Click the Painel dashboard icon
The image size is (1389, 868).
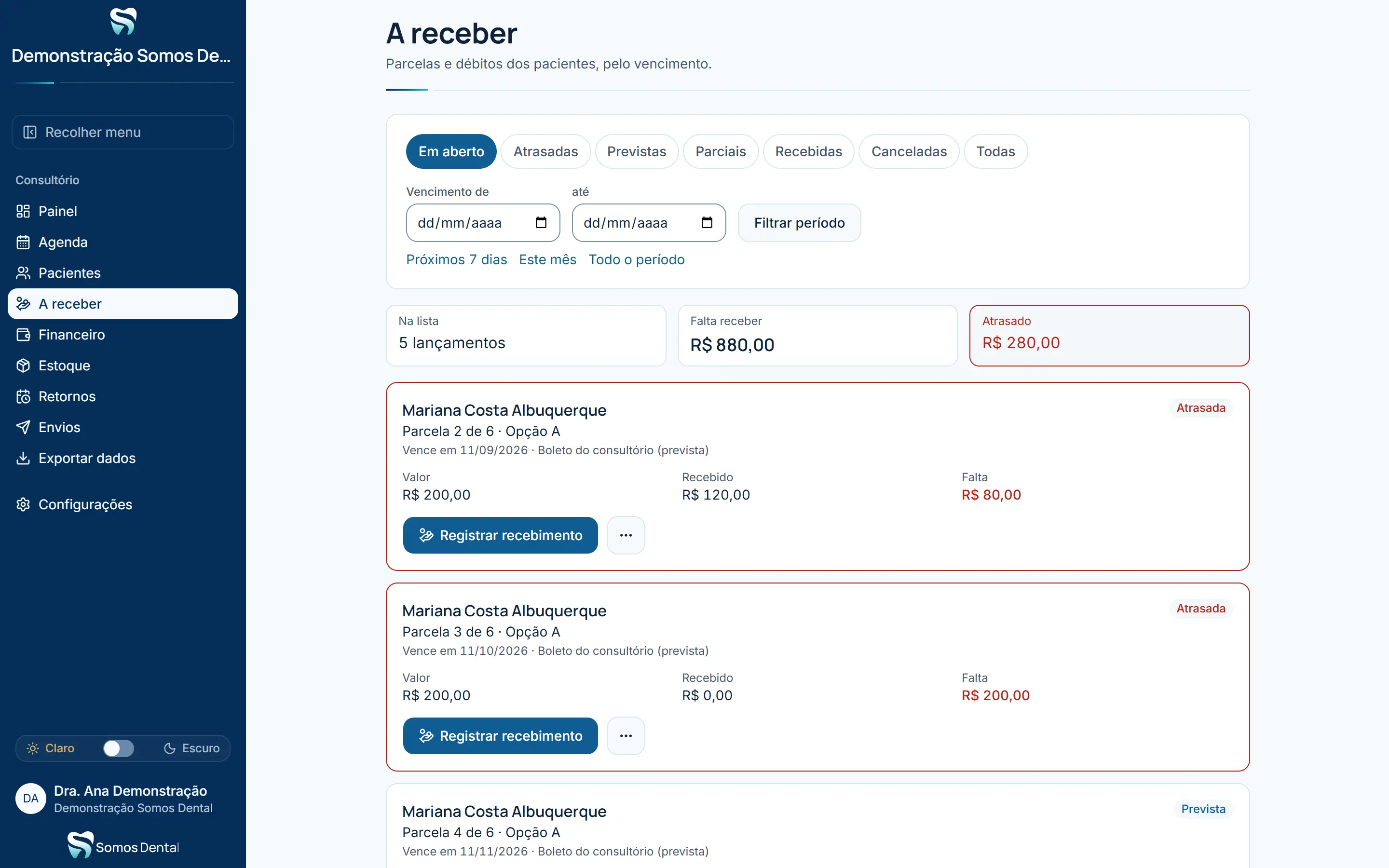23,211
